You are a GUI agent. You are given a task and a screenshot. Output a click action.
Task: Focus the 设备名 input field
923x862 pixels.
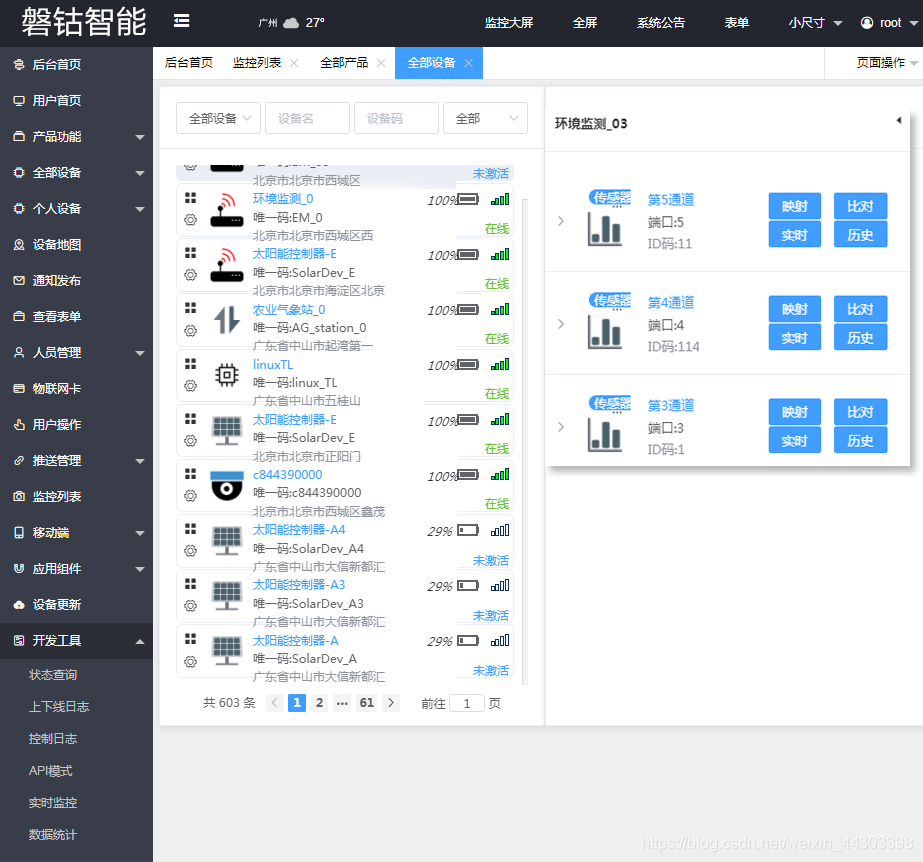pos(307,118)
